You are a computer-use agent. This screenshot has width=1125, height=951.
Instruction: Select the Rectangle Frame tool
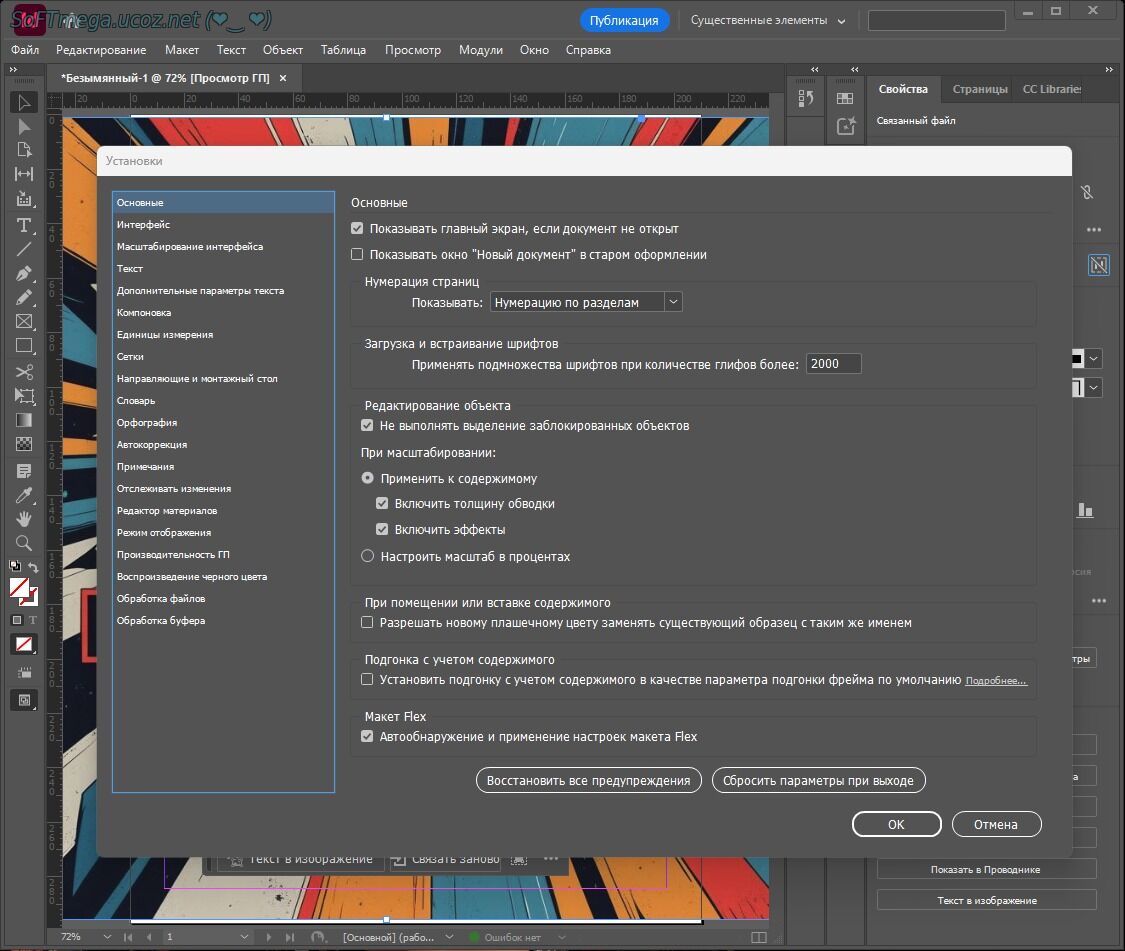(x=24, y=322)
